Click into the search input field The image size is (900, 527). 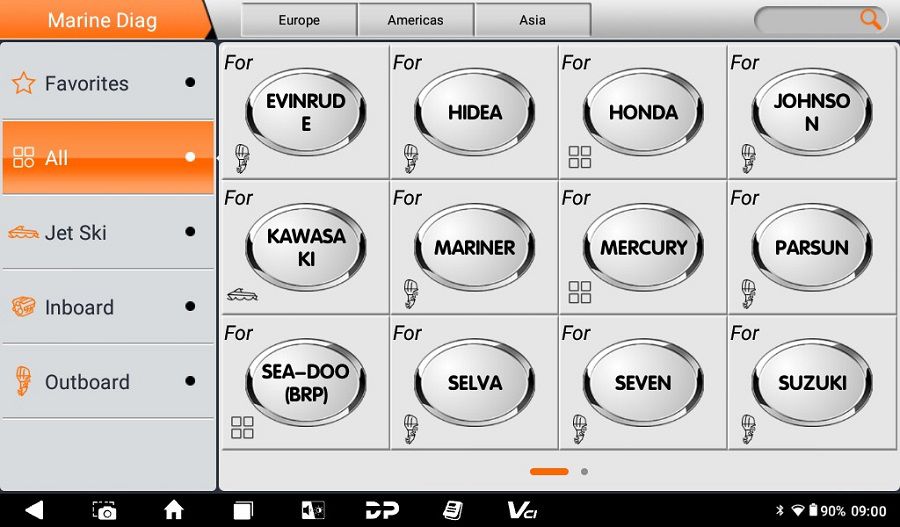805,19
